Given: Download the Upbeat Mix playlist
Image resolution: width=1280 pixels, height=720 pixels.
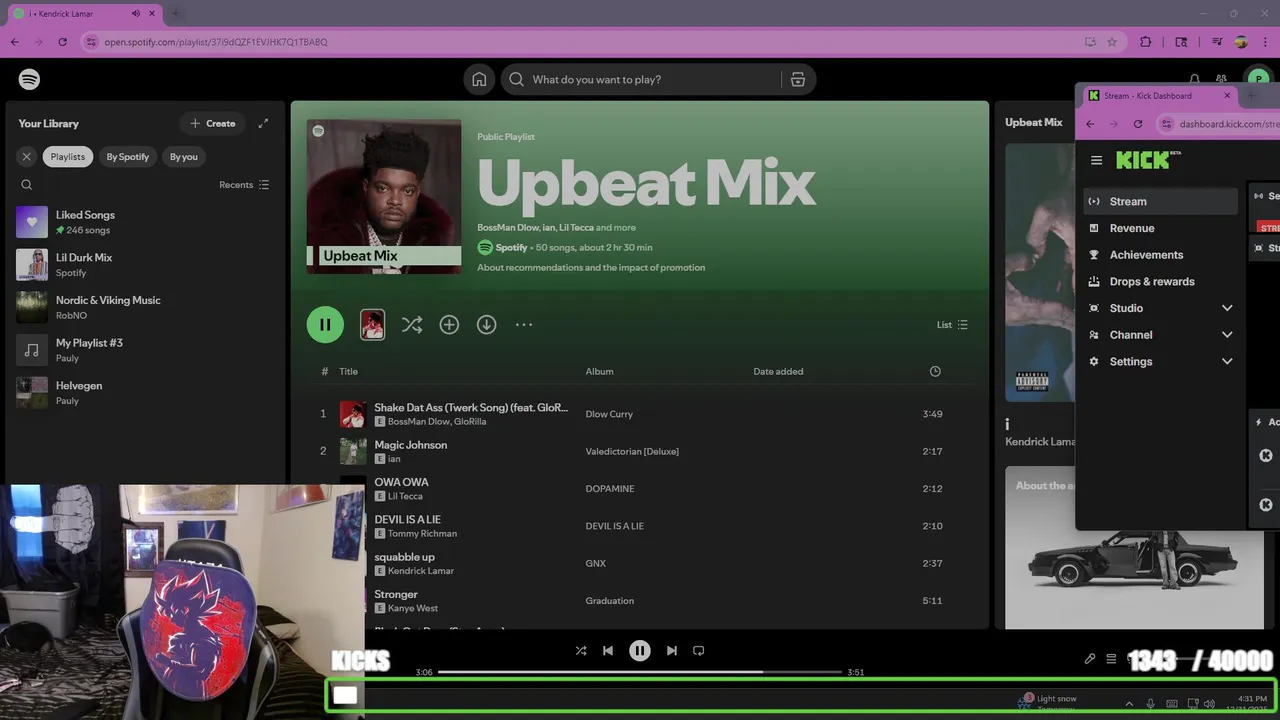Looking at the screenshot, I should [x=486, y=325].
